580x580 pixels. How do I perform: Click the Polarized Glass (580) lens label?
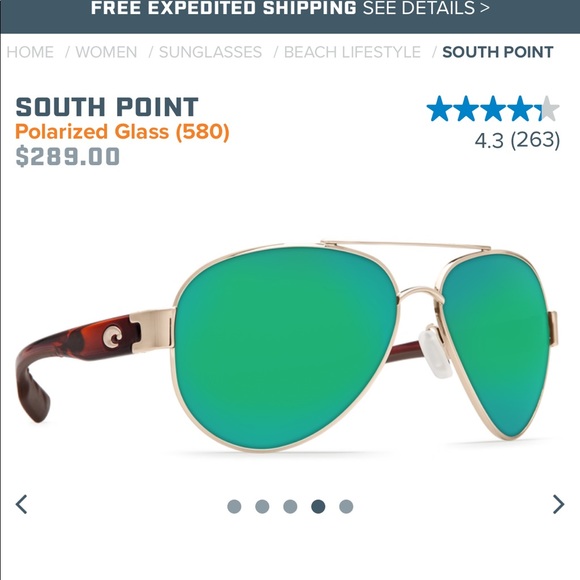(x=122, y=131)
